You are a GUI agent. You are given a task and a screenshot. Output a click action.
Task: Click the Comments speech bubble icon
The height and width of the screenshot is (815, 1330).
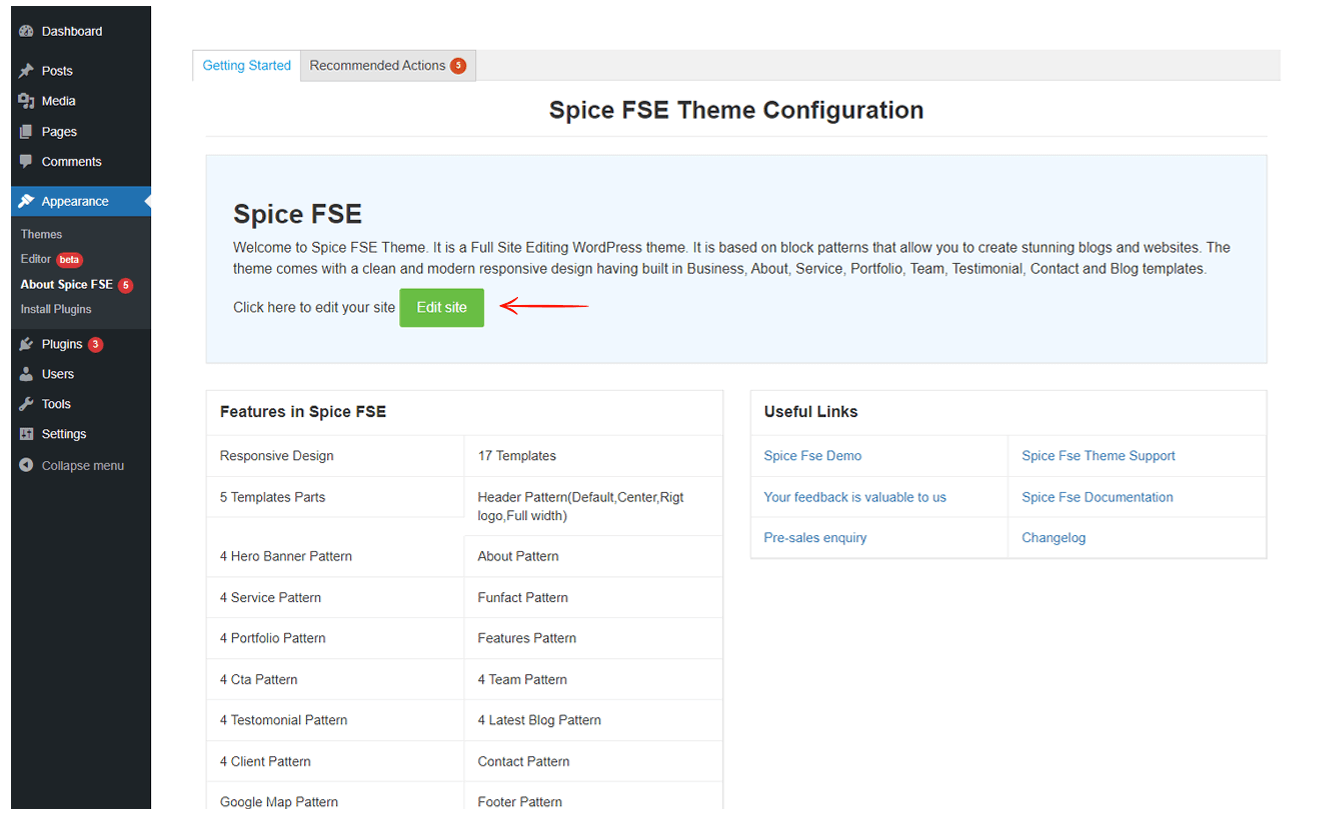[x=26, y=162]
